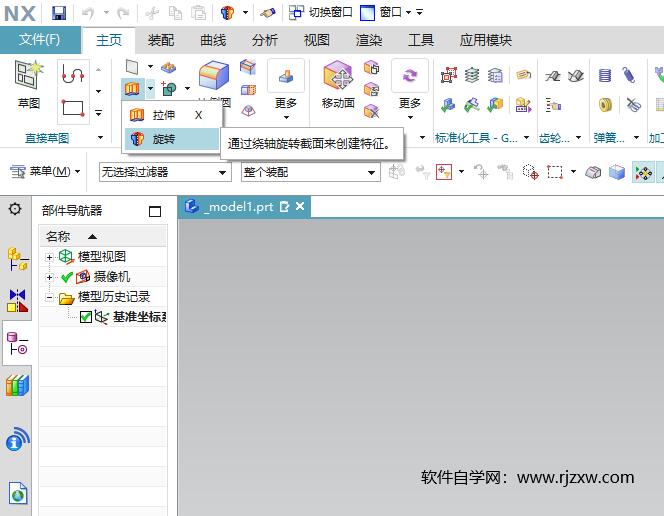Screen dimensions: 664x516
Task: Switch to the 曲线 ribbon tab
Action: point(213,40)
